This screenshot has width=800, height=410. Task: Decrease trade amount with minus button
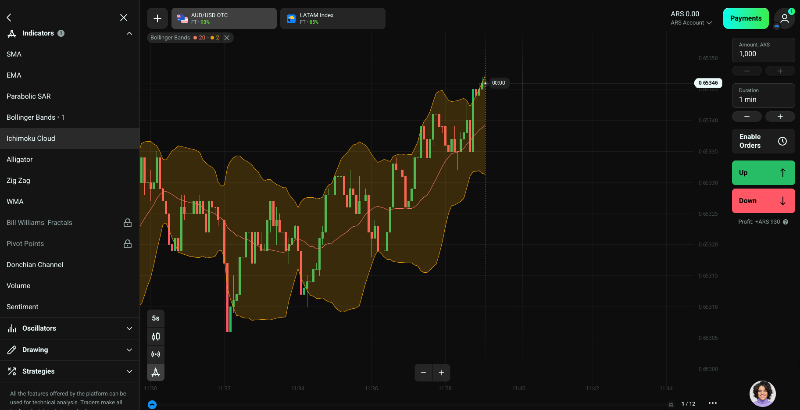point(746,71)
